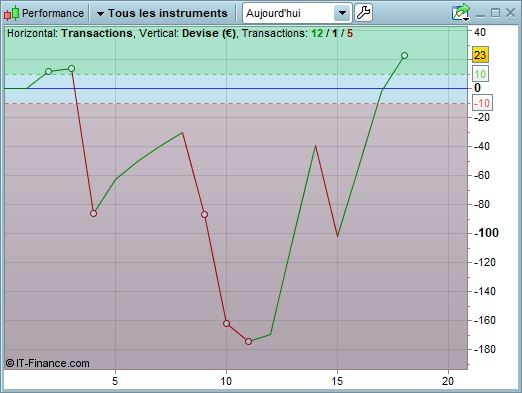522x393 pixels.
Task: Click the 5 losing transactions count
Action: [350, 33]
